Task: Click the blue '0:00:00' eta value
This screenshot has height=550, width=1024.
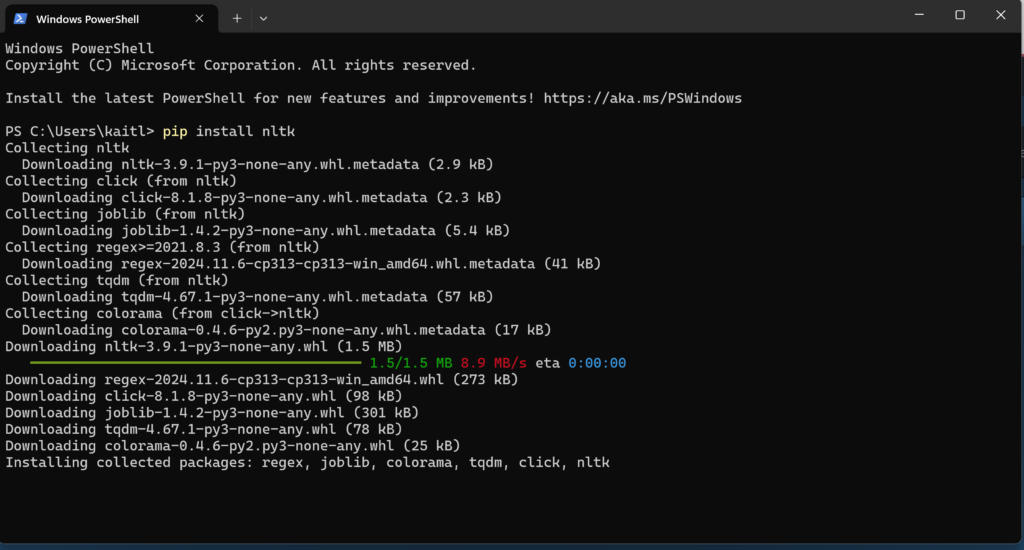Action: 597,363
